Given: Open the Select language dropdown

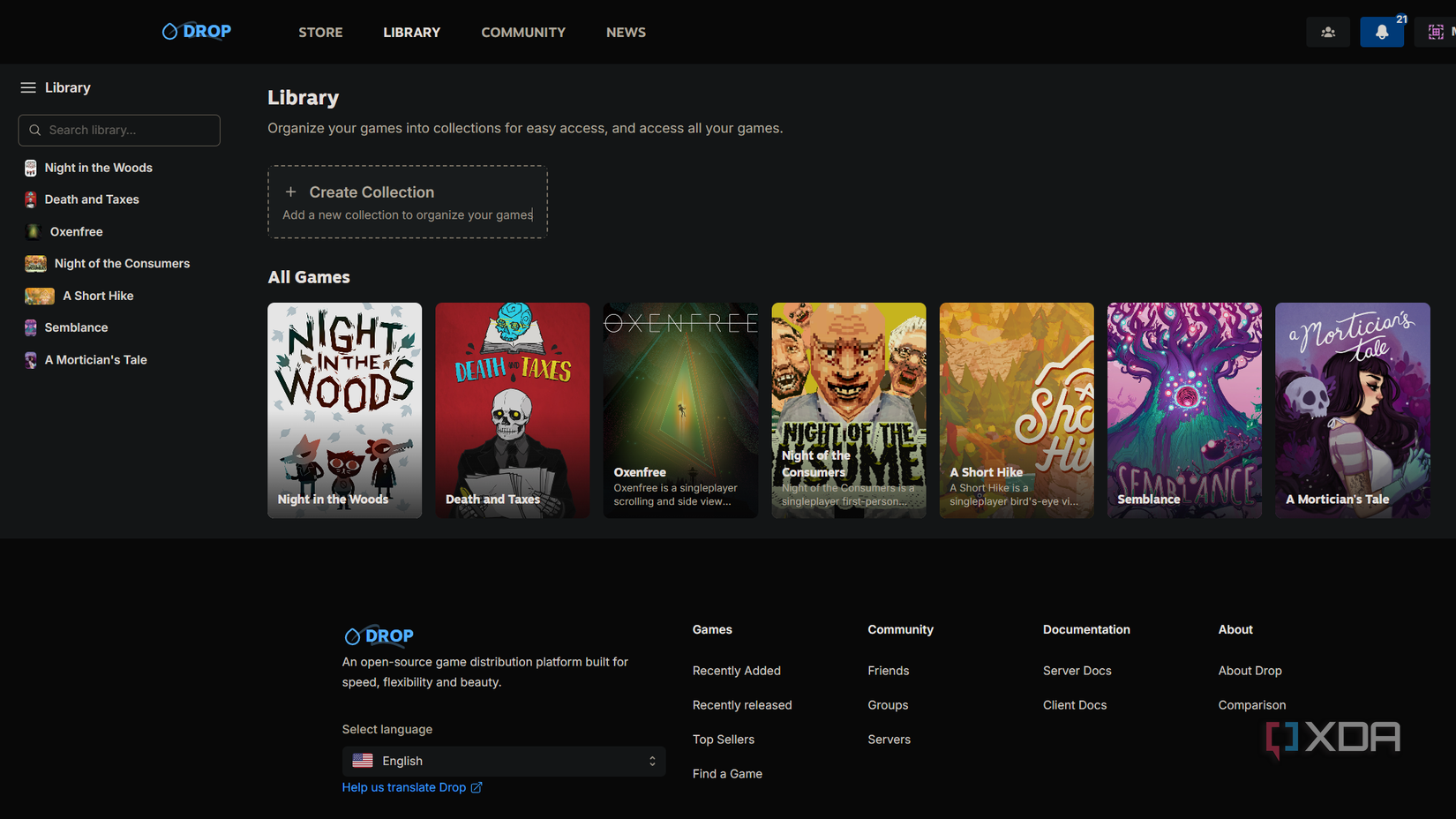Looking at the screenshot, I should pyautogui.click(x=503, y=761).
